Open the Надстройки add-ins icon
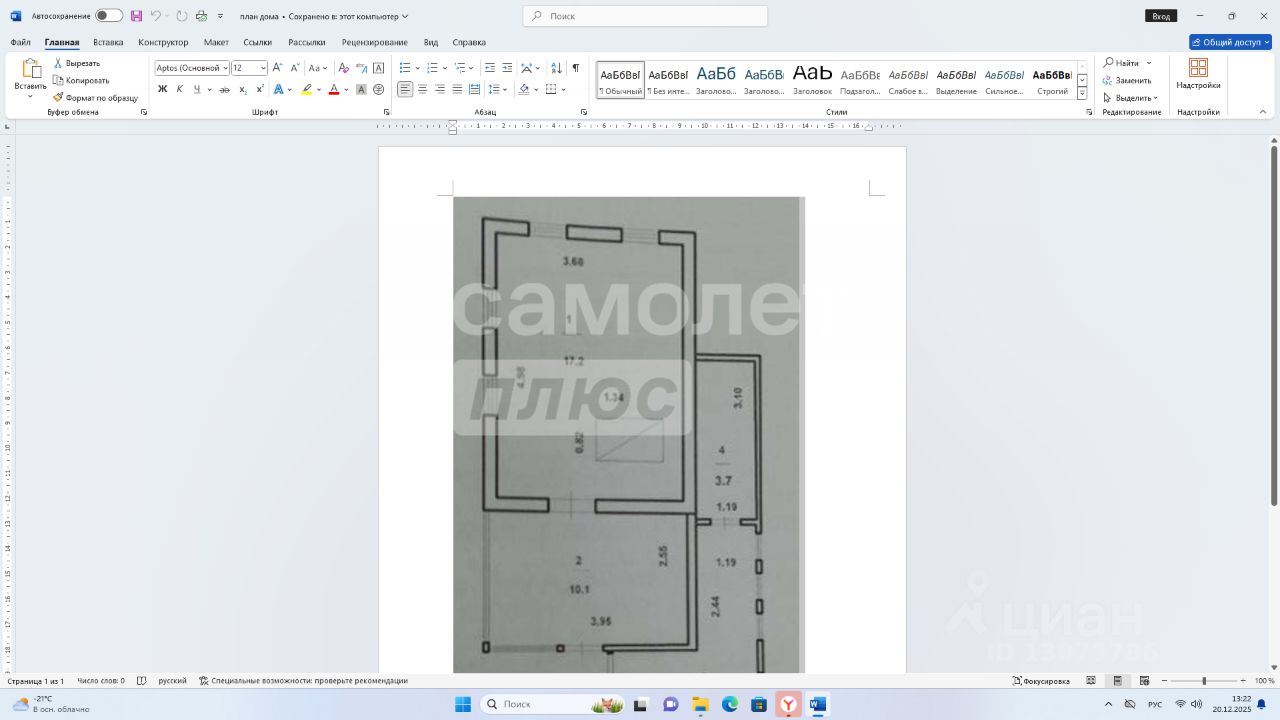Image resolution: width=1280 pixels, height=720 pixels. pyautogui.click(x=1198, y=73)
